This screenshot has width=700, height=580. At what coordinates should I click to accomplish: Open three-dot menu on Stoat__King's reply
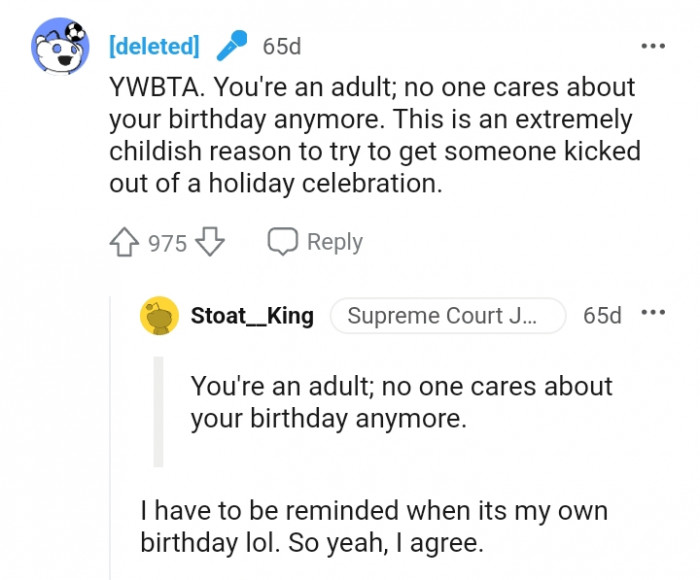point(652,314)
